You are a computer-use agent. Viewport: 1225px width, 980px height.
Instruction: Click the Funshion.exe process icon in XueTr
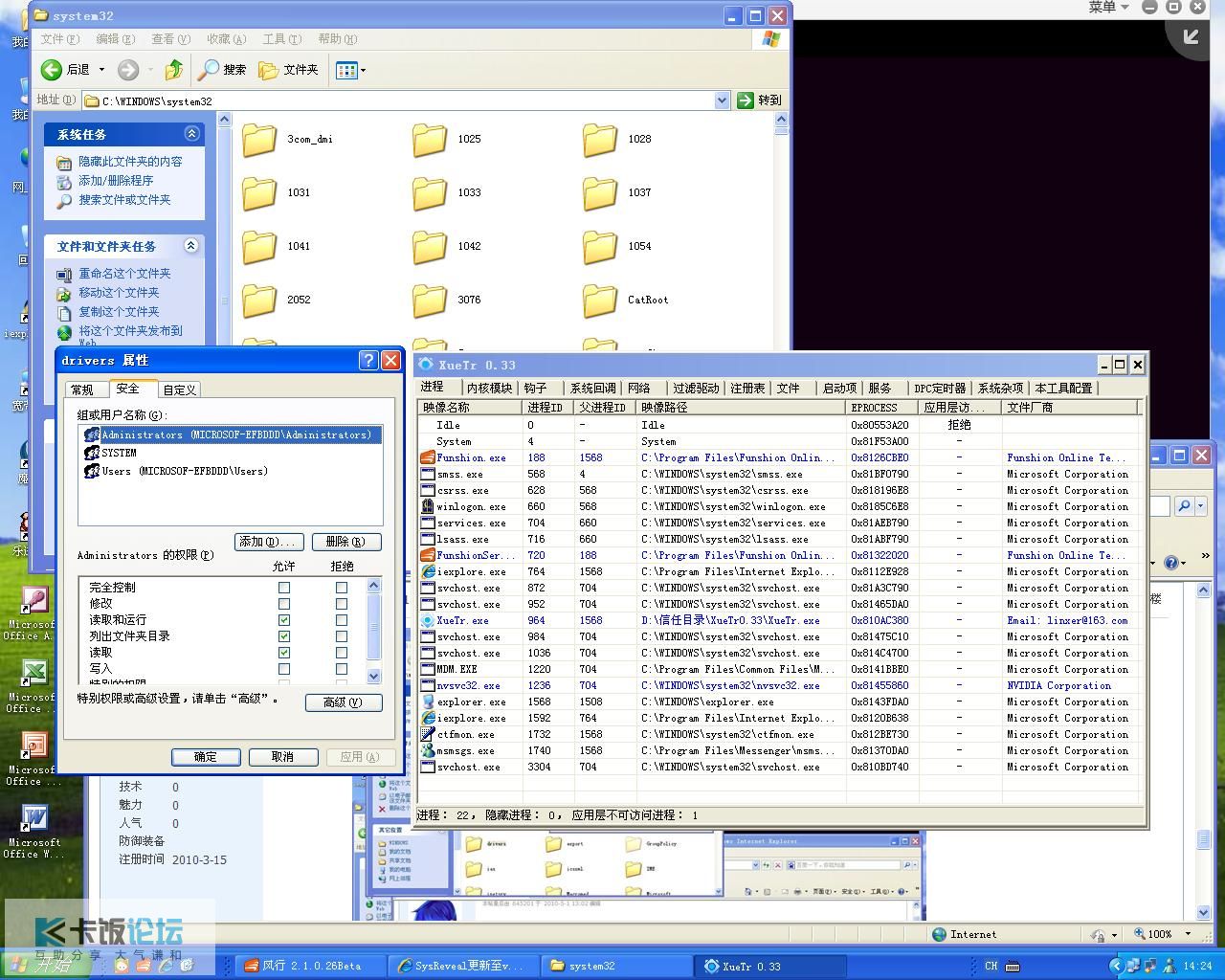pyautogui.click(x=428, y=457)
